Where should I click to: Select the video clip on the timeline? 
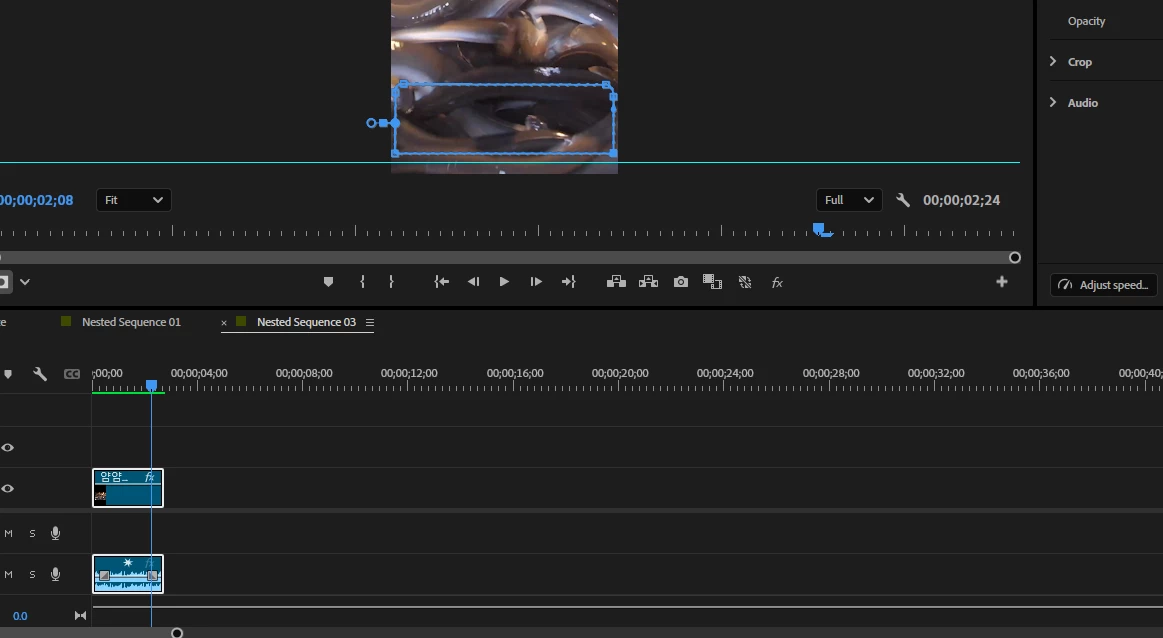tap(128, 488)
